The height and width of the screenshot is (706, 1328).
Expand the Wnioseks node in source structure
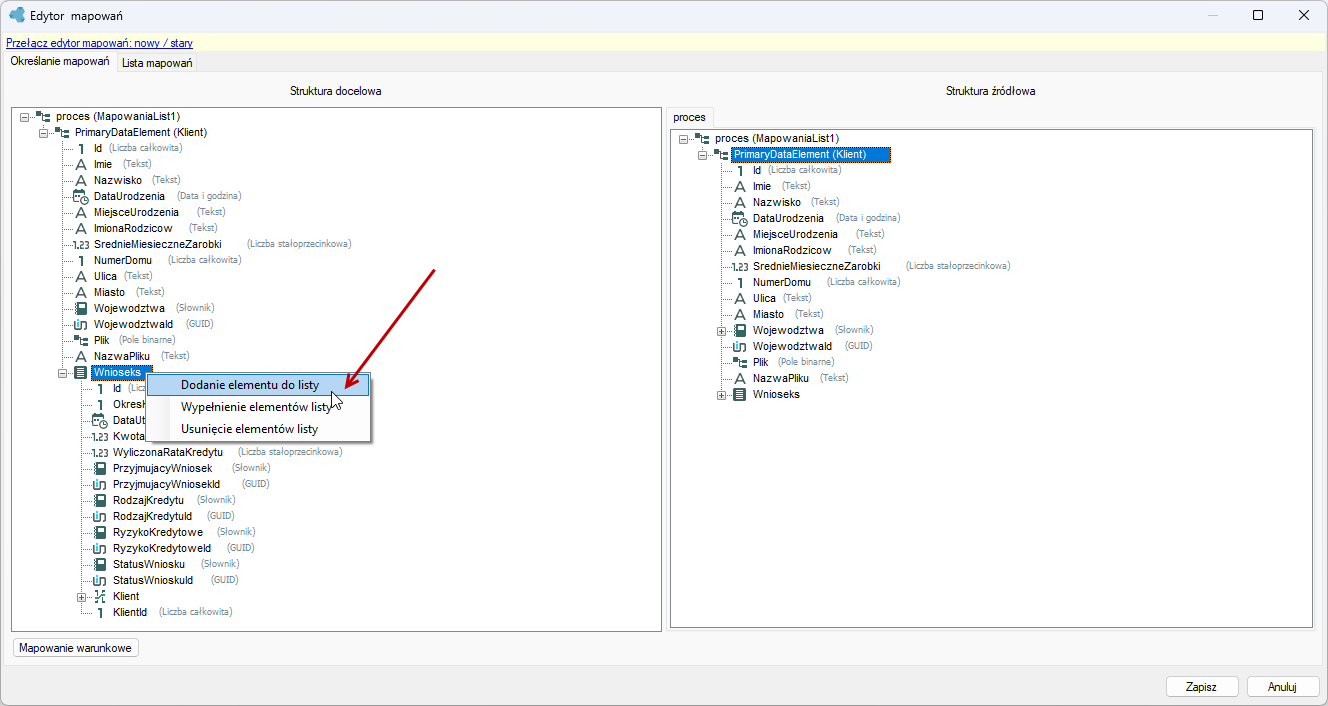pos(721,394)
